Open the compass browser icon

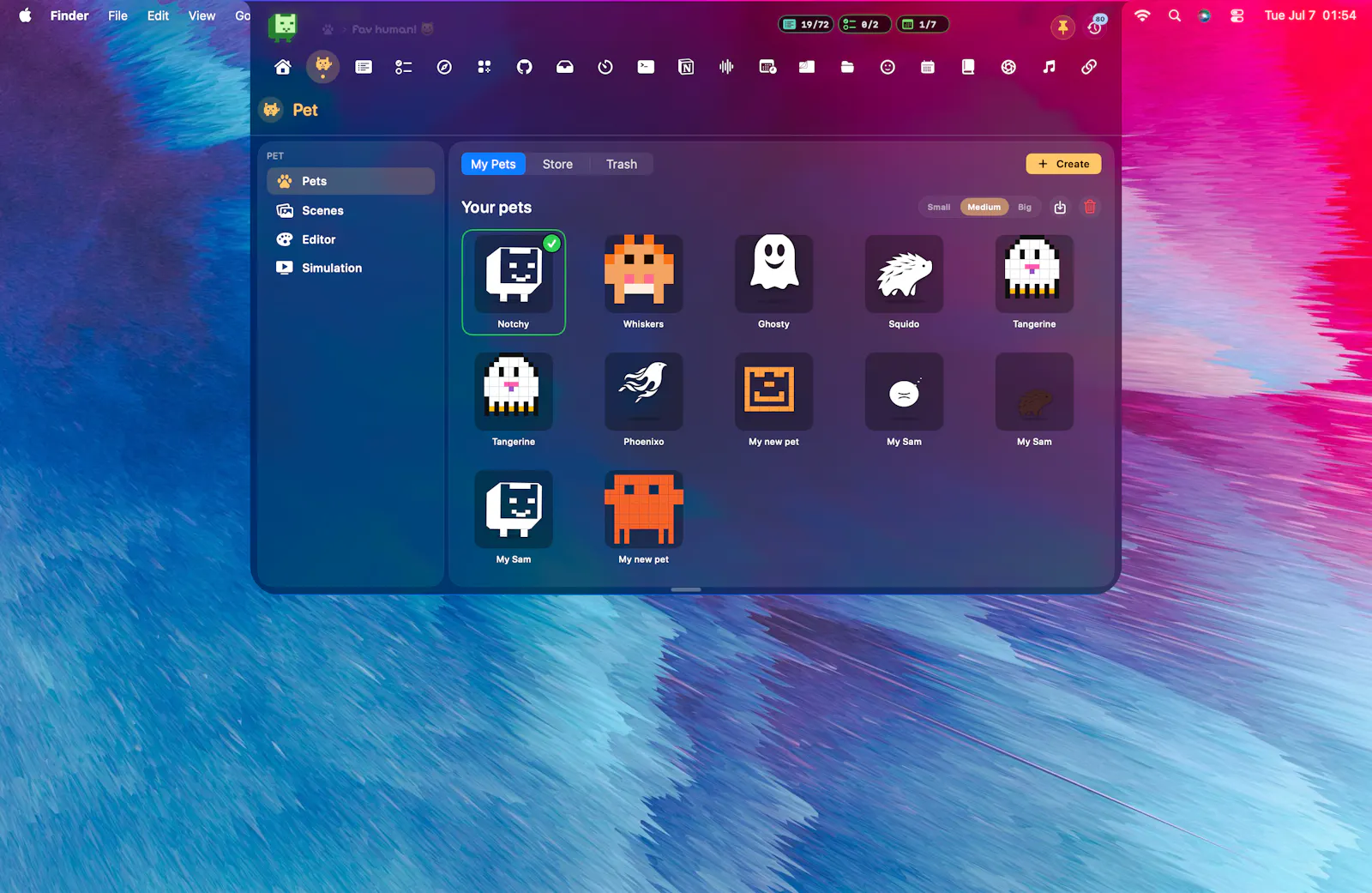444,67
